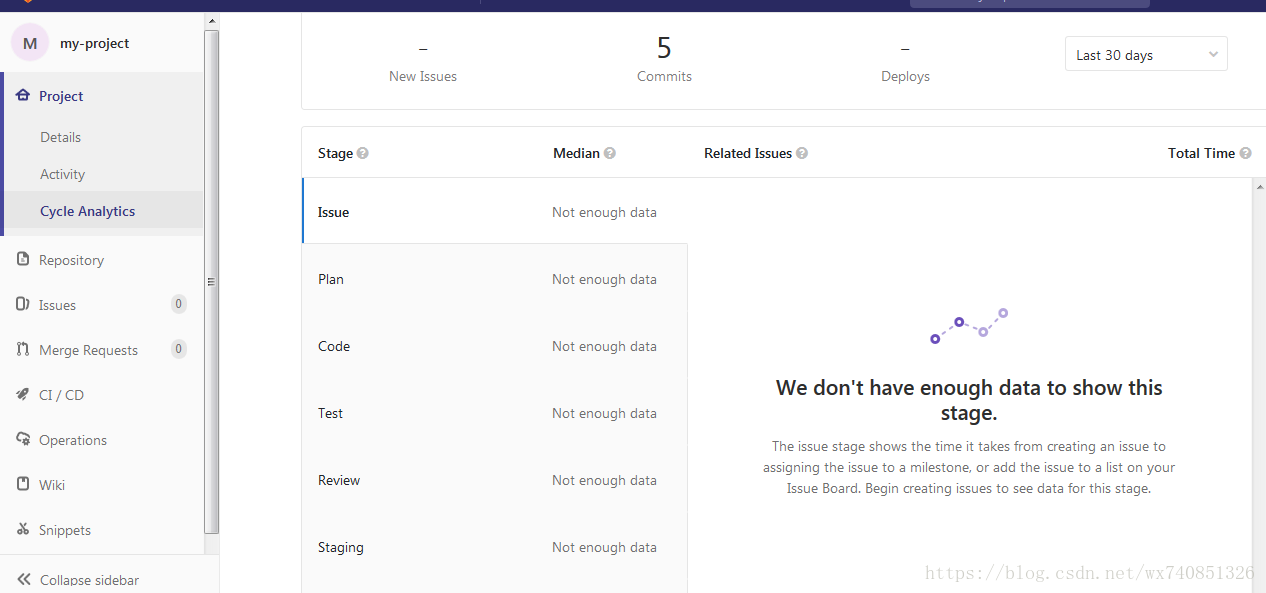Click the Snippets scissors icon

point(23,529)
